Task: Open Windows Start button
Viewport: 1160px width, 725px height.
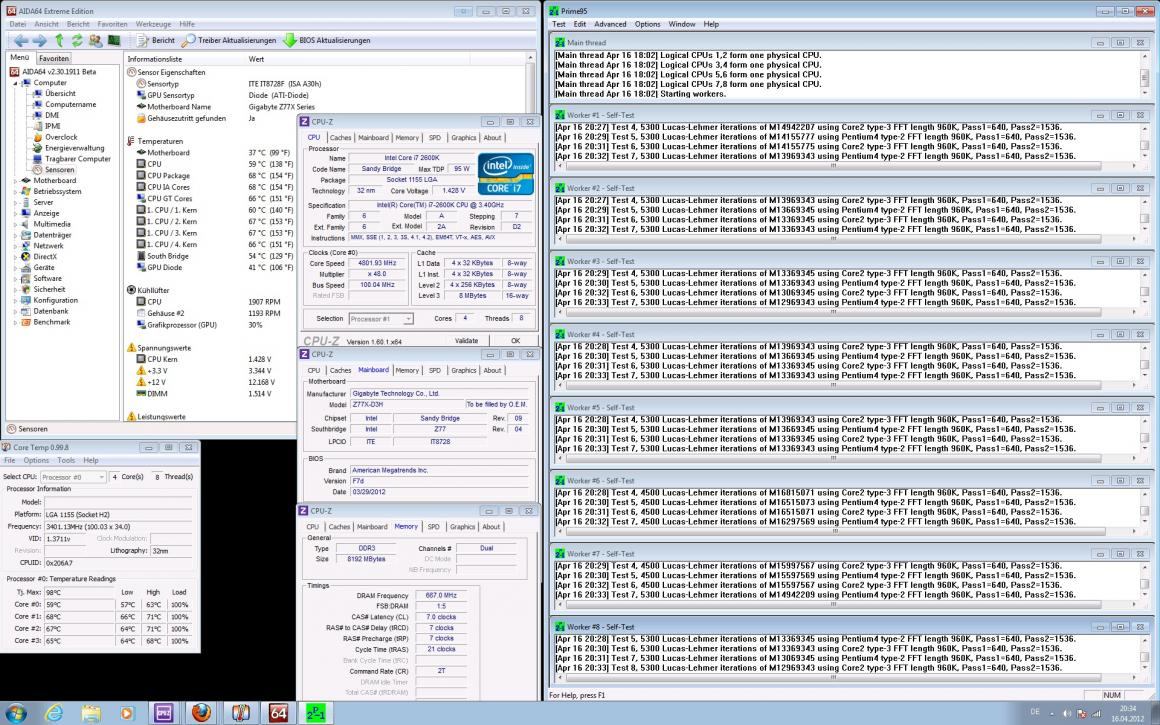Action: tap(15, 713)
